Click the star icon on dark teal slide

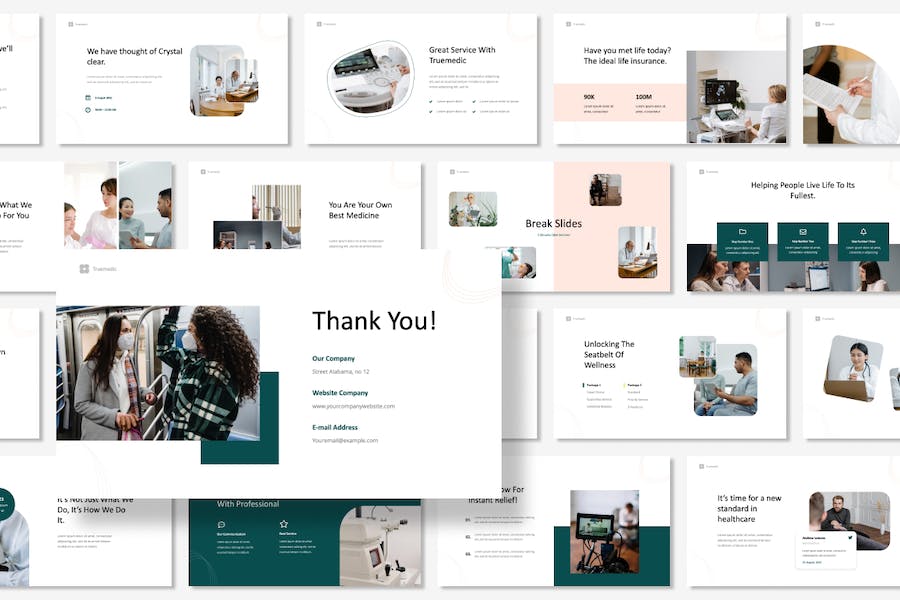point(284,524)
